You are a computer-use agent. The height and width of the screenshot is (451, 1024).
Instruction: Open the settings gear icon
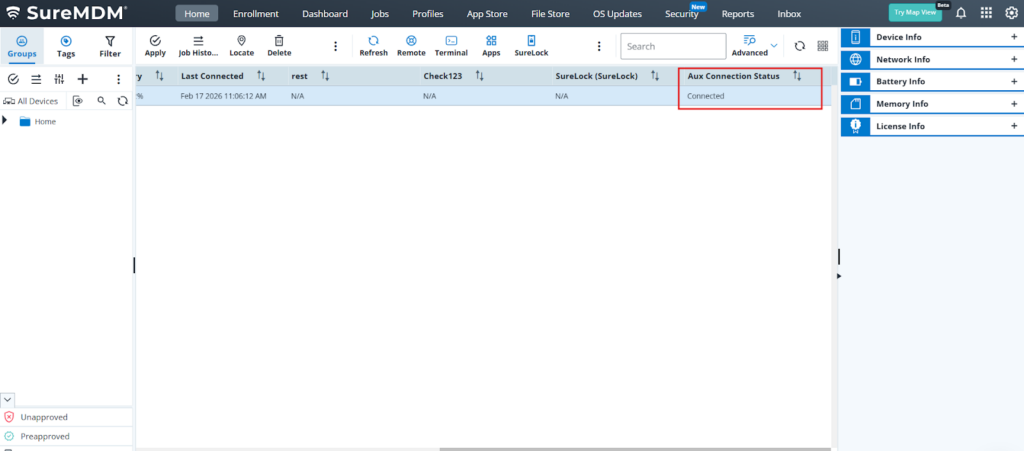tap(1010, 13)
